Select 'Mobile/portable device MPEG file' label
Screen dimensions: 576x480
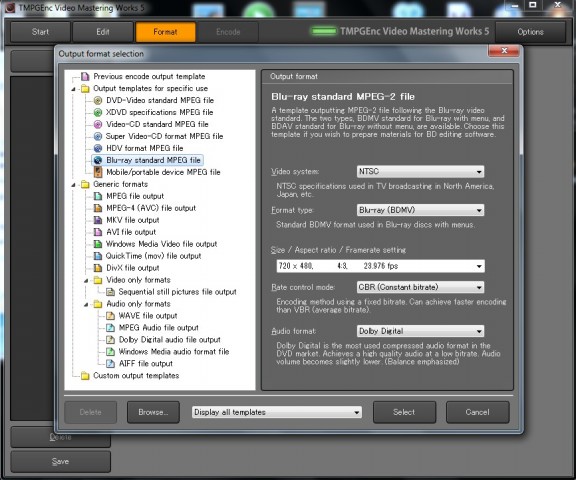tap(163, 172)
